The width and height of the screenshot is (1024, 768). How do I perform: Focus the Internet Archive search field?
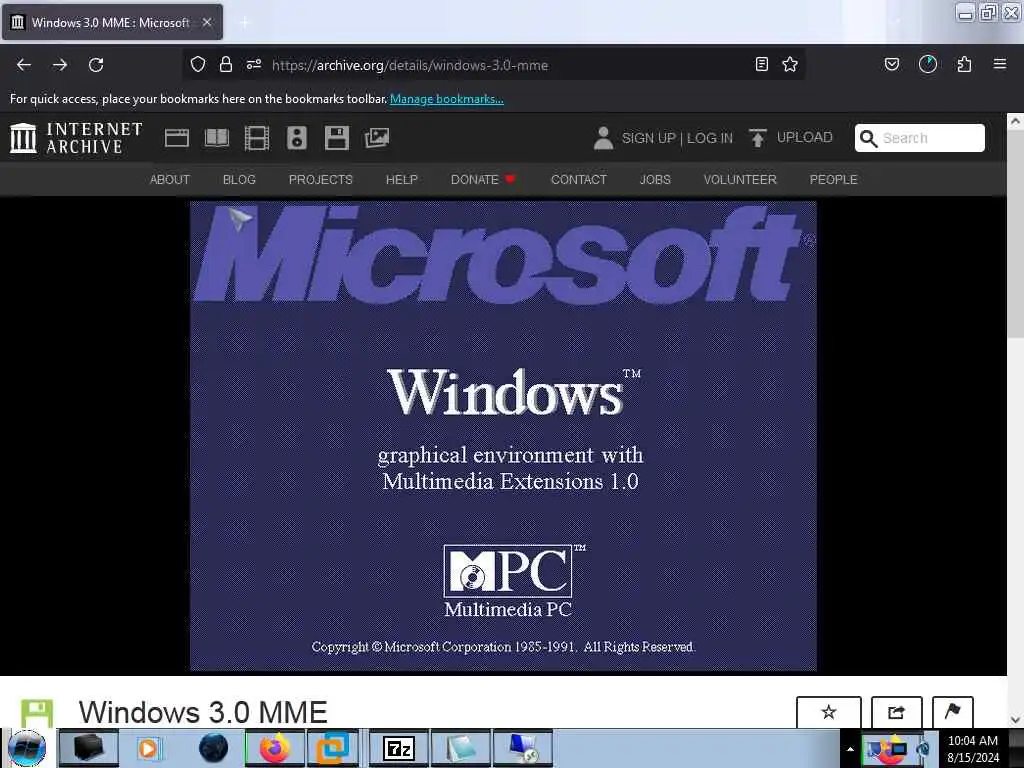pos(920,138)
